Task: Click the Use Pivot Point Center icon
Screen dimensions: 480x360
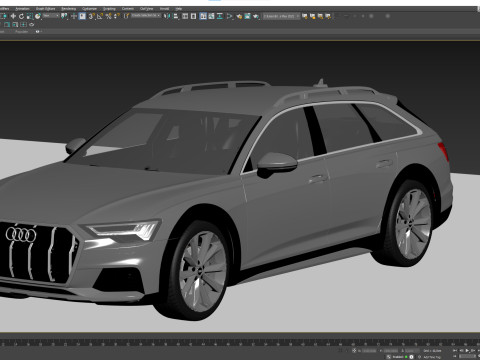Action: [64, 16]
